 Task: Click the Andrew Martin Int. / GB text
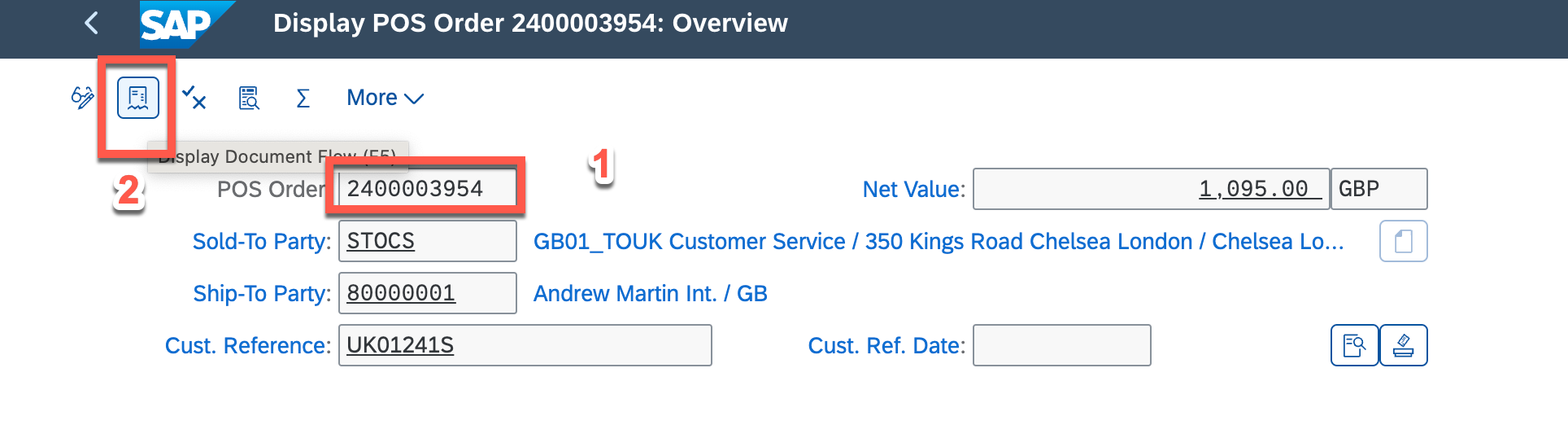point(650,293)
